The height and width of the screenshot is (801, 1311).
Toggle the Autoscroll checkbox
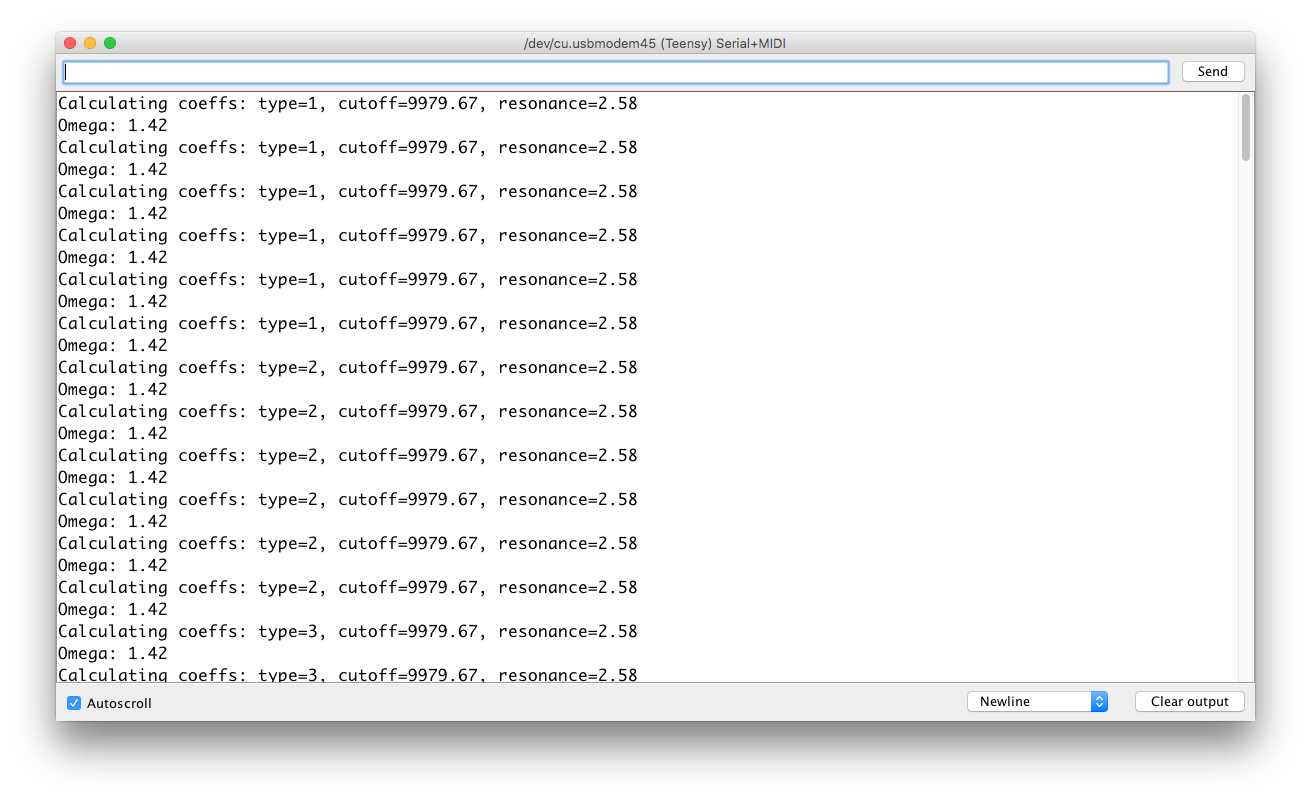pos(74,703)
